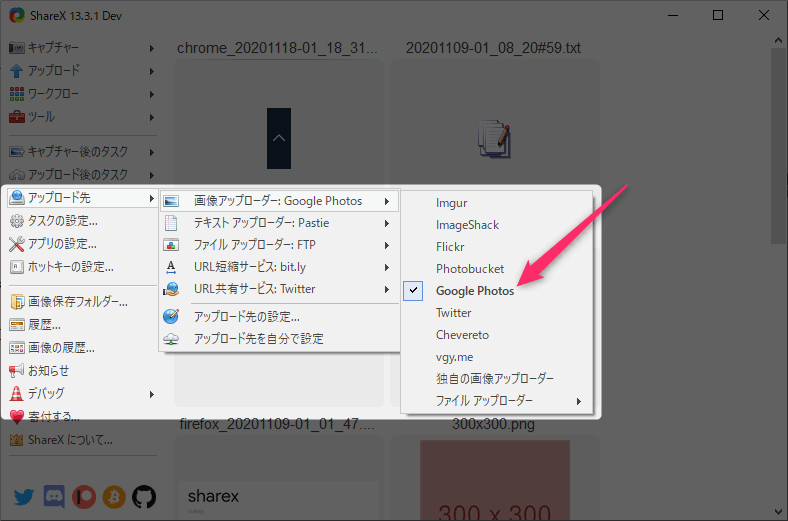Click the アップロード先の設定 globe icon
The width and height of the screenshot is (788, 521).
(171, 317)
